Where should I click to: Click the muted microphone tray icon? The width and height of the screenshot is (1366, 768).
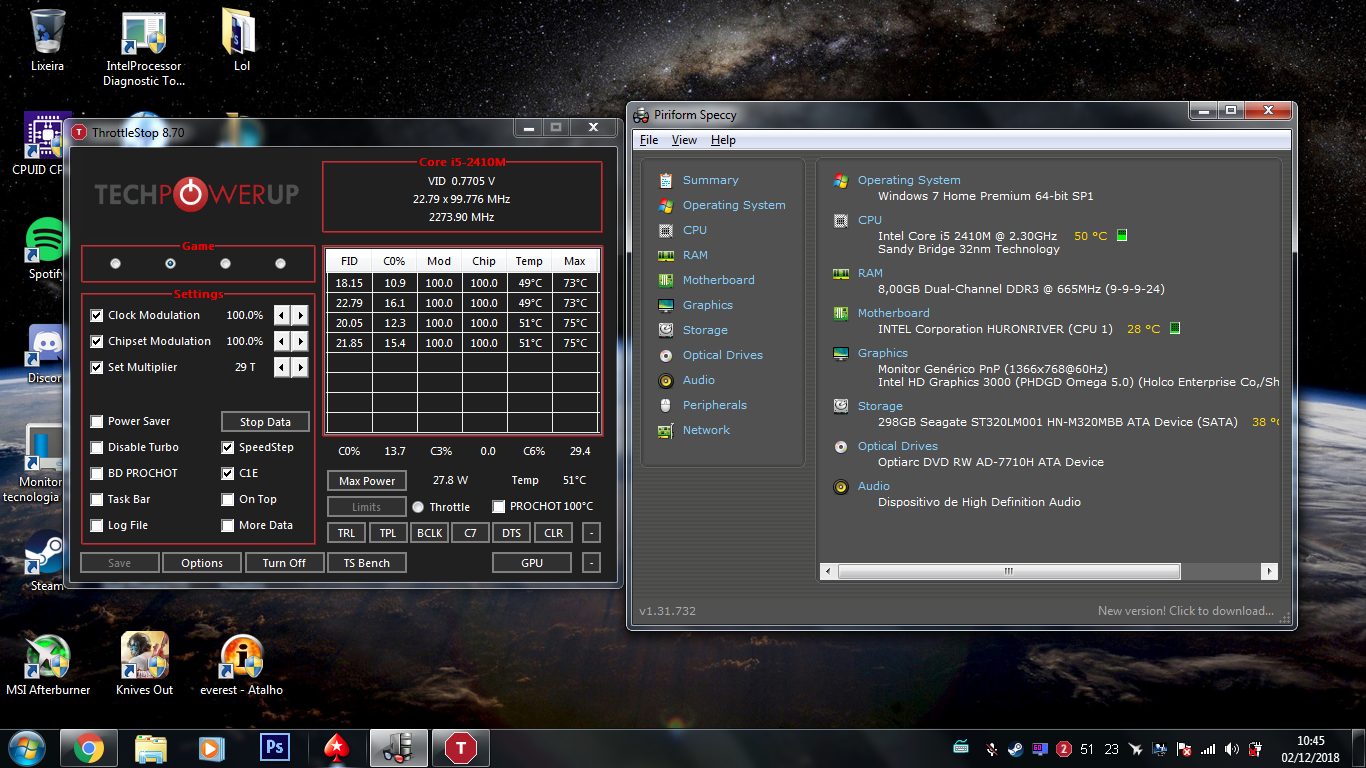point(990,749)
